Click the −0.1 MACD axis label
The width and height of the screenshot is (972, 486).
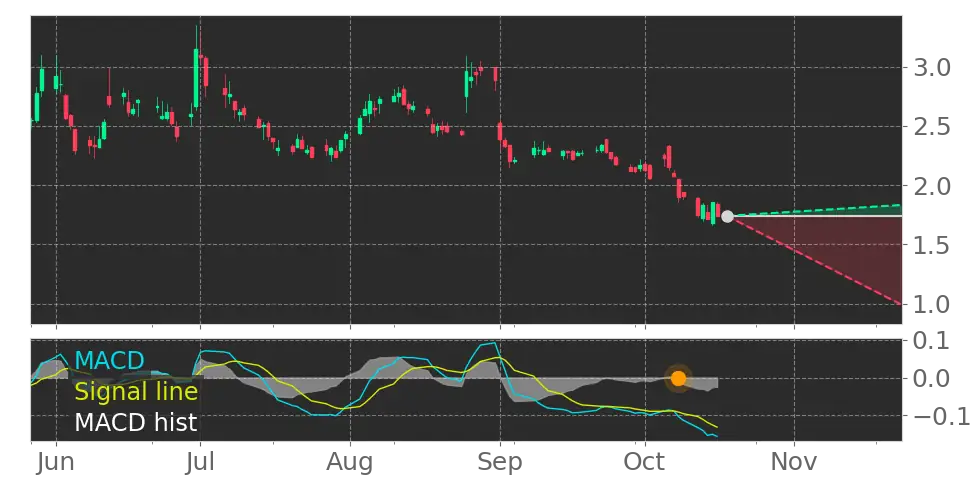pos(939,416)
